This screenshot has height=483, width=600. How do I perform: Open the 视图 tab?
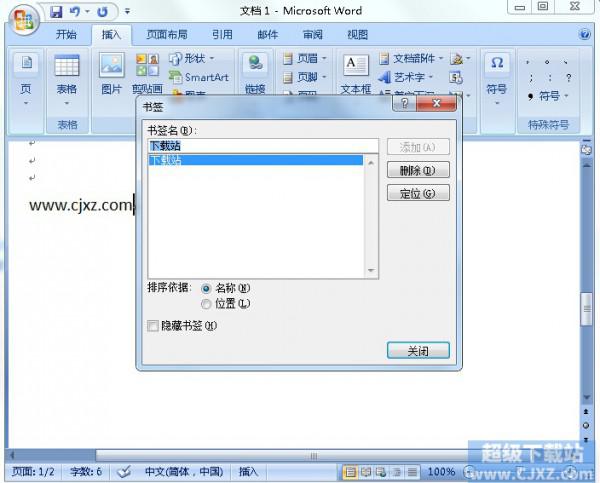[x=357, y=35]
